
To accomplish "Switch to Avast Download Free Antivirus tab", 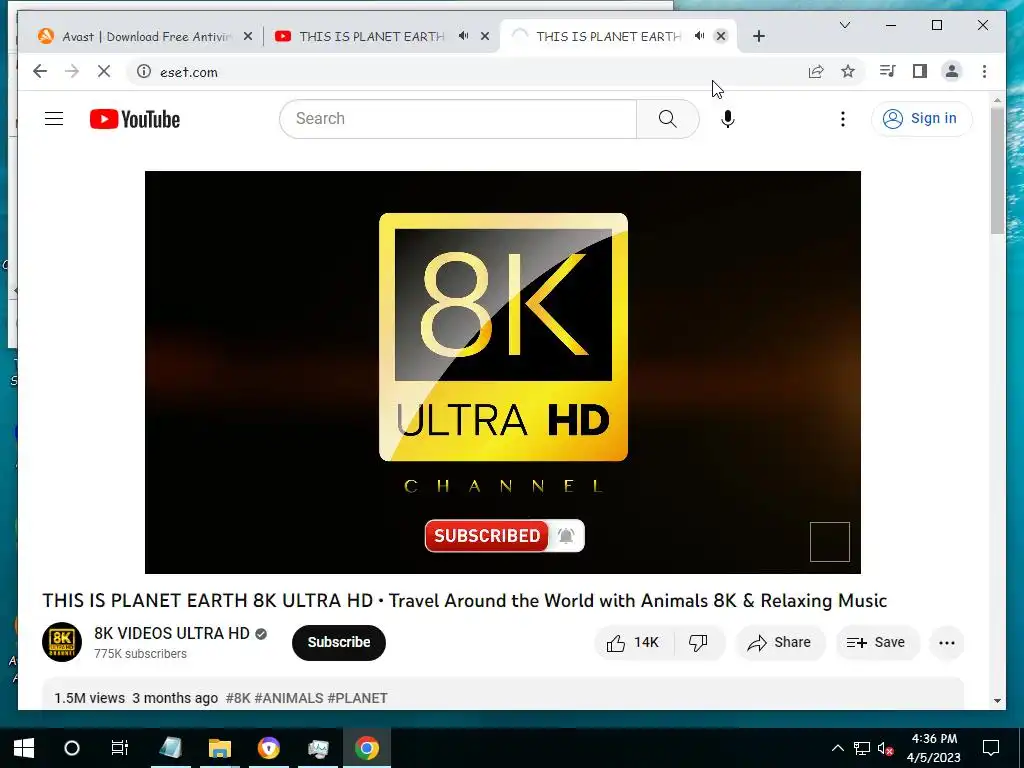I will point(145,36).
